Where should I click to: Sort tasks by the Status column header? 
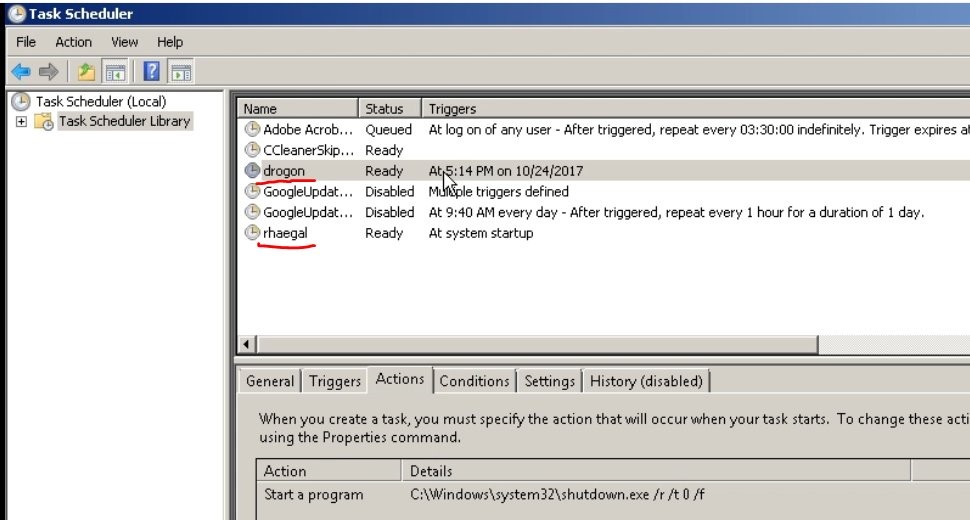[390, 109]
